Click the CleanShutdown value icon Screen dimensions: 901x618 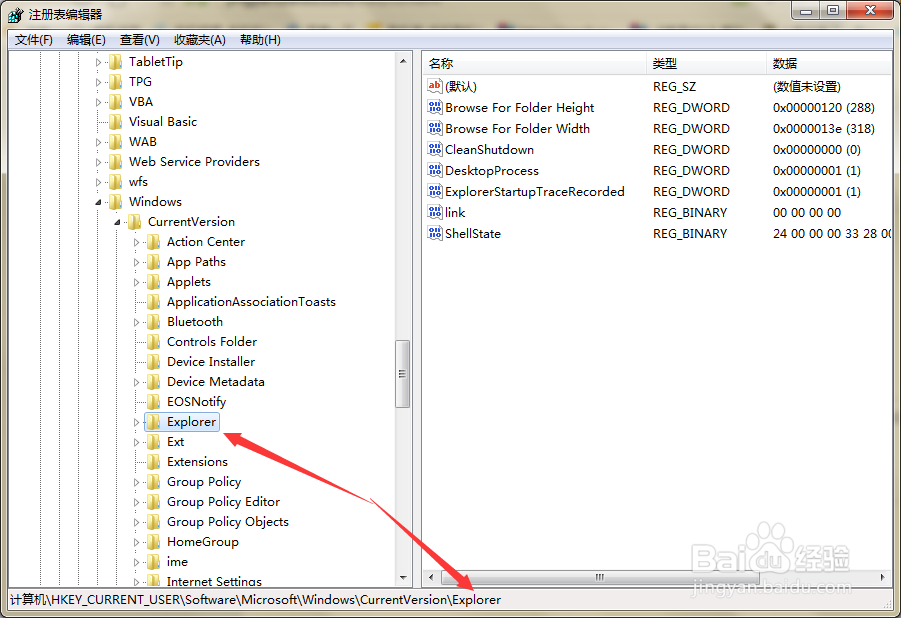(434, 149)
